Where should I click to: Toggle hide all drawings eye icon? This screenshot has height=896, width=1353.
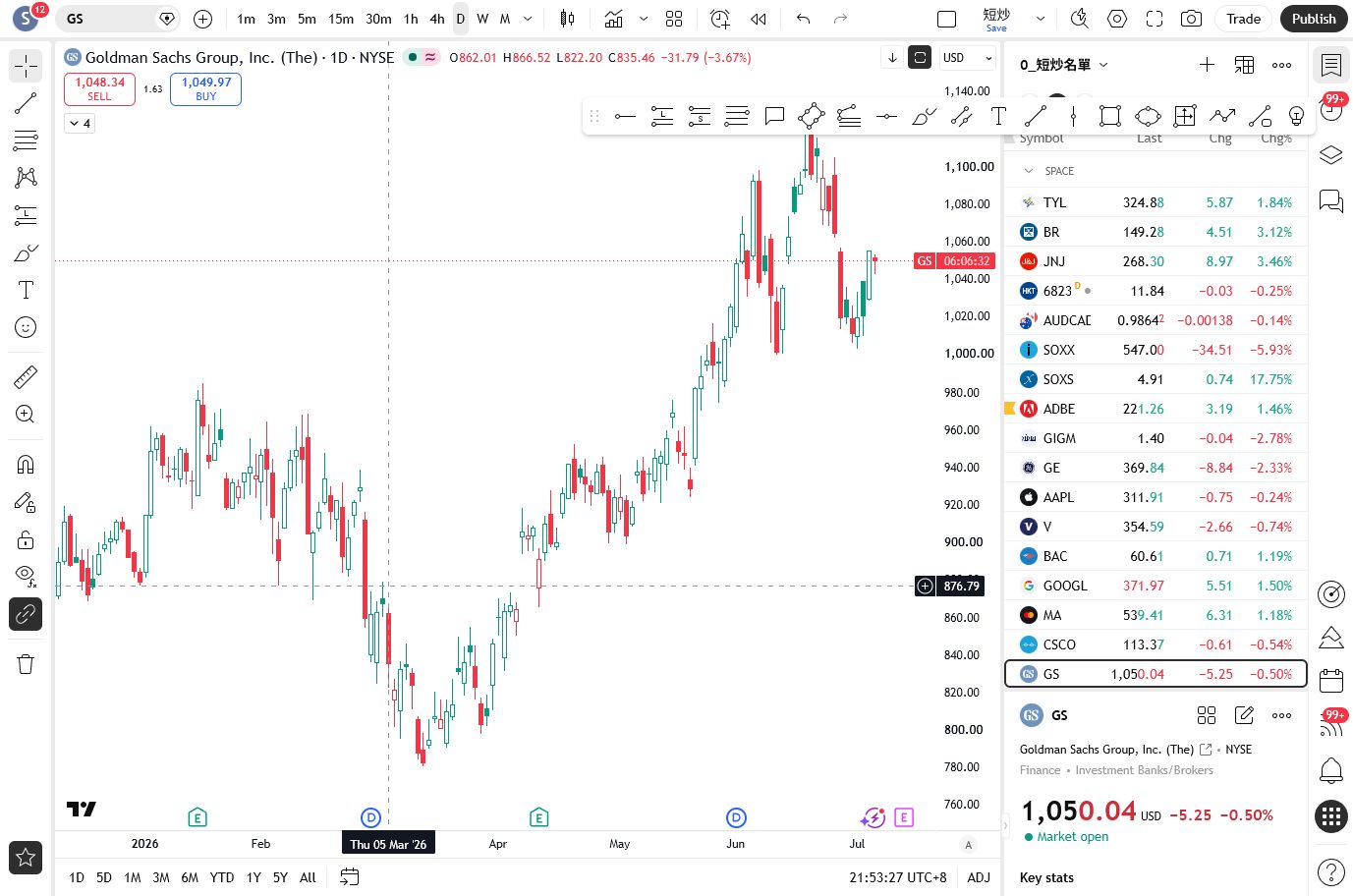click(x=26, y=577)
